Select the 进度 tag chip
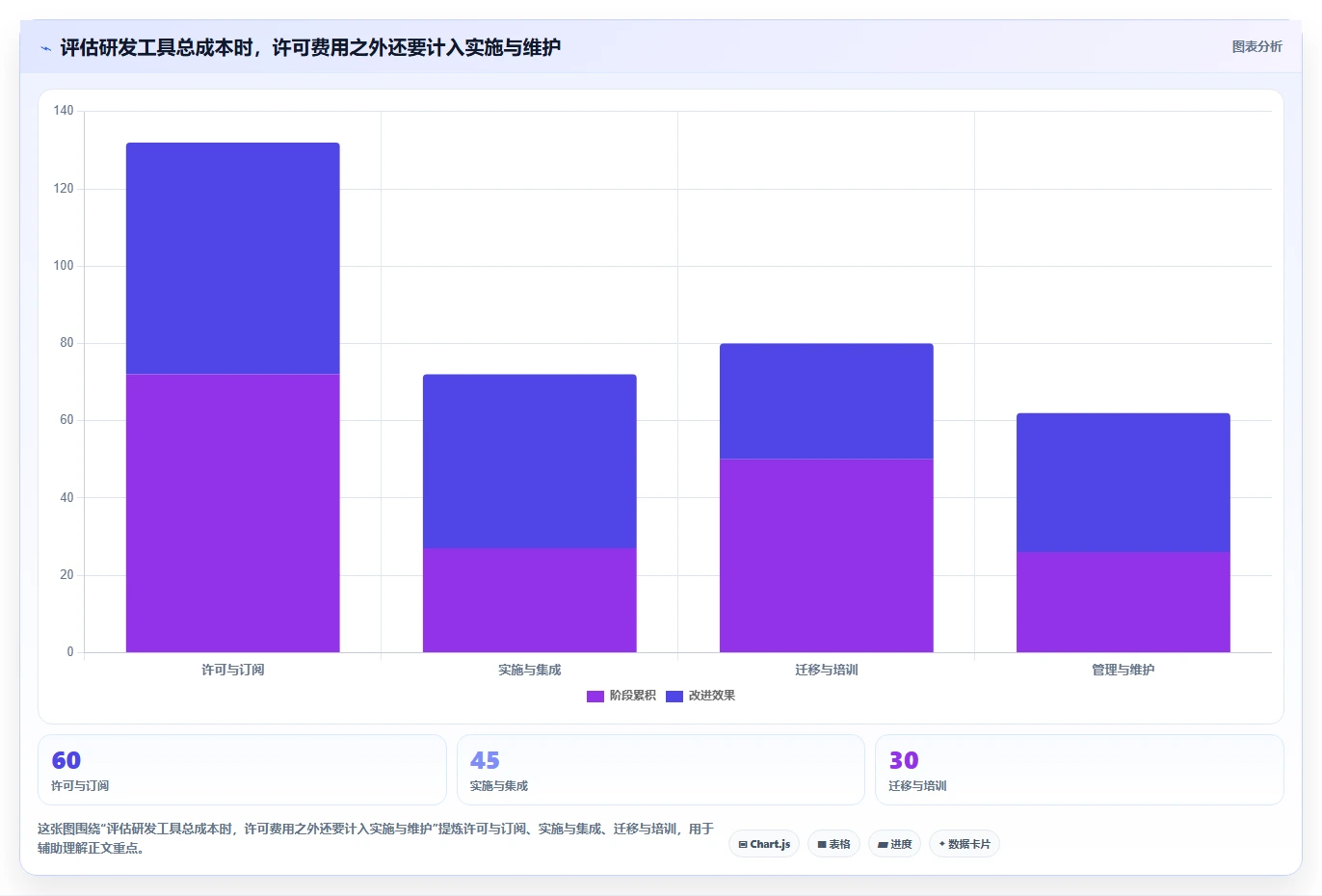Viewport: 1322px width, 896px height. tap(894, 844)
